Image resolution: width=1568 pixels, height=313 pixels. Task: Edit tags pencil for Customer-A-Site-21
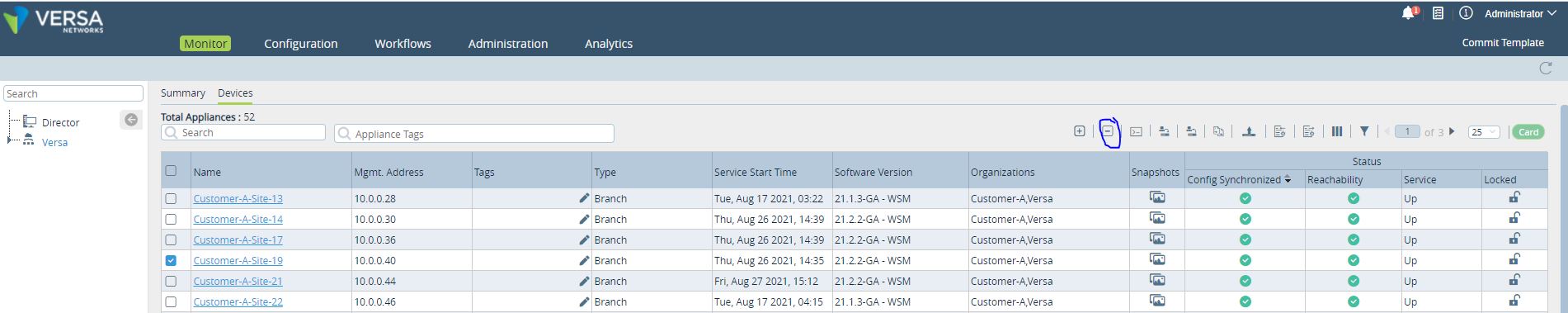[584, 281]
